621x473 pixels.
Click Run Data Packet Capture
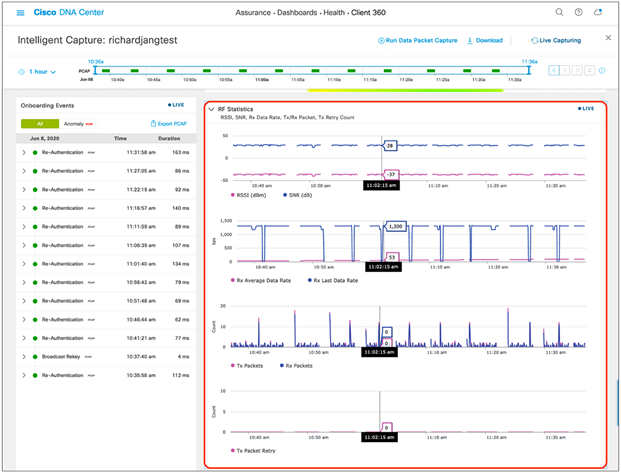[x=417, y=40]
